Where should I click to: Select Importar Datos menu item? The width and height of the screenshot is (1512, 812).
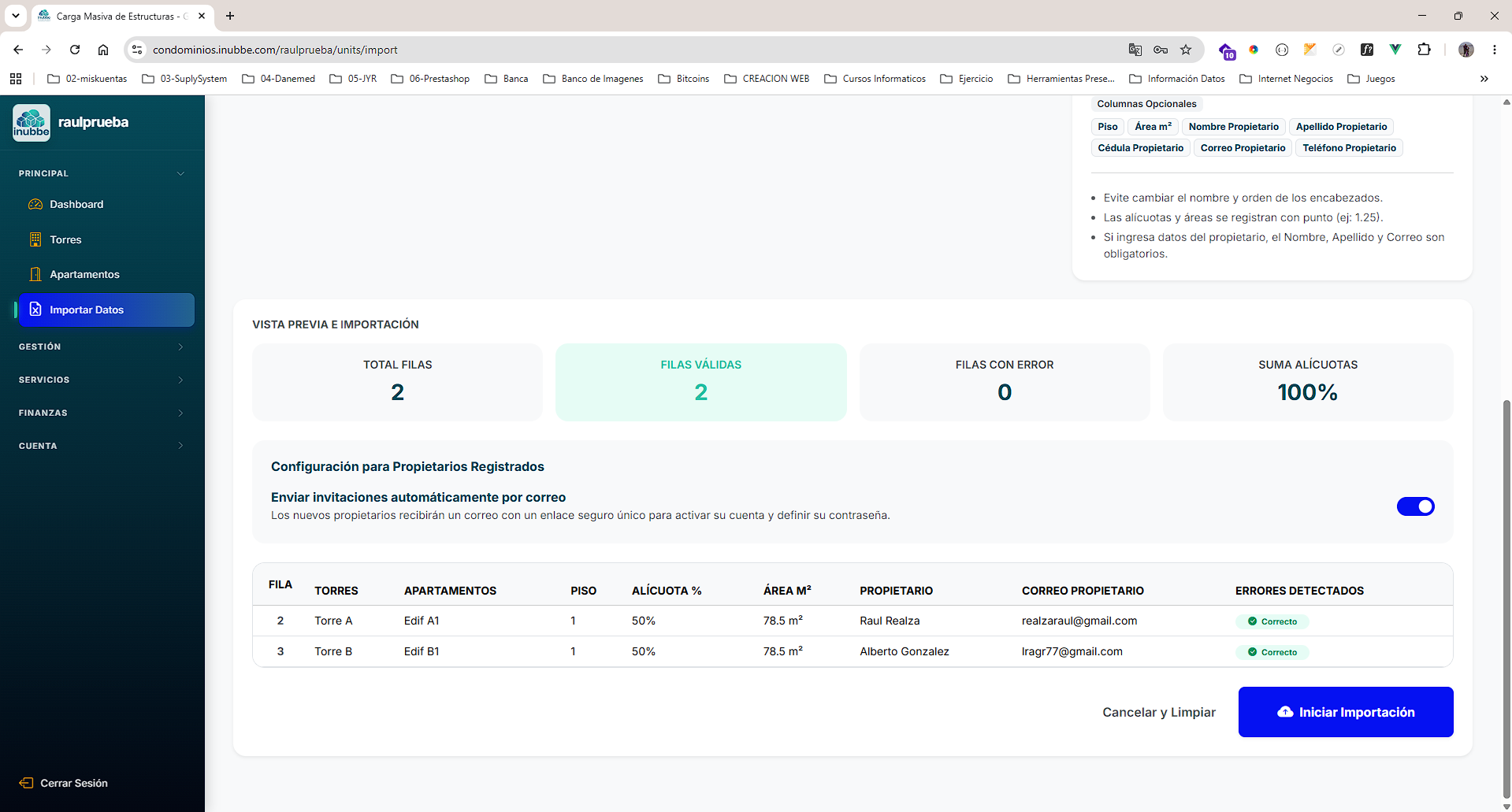coord(106,310)
